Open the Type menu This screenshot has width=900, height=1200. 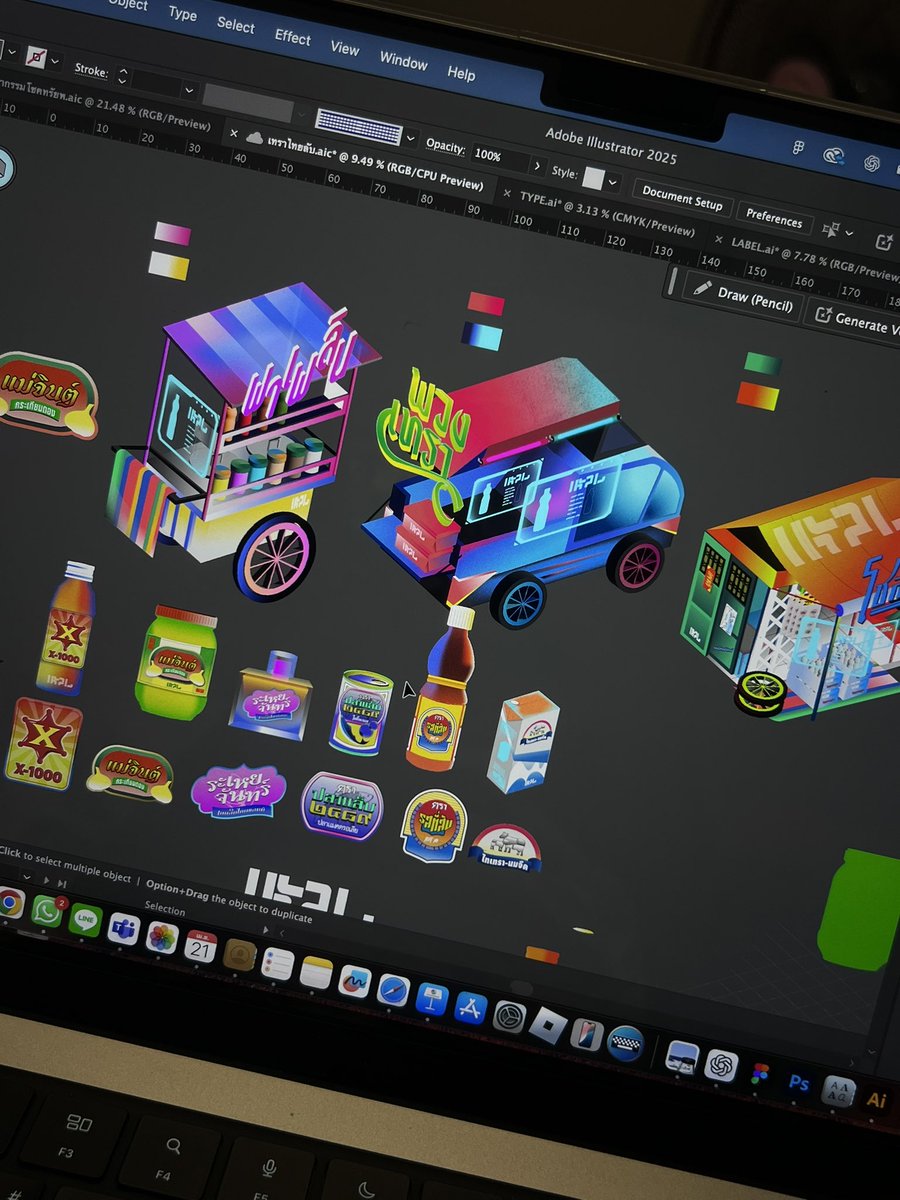pos(182,14)
